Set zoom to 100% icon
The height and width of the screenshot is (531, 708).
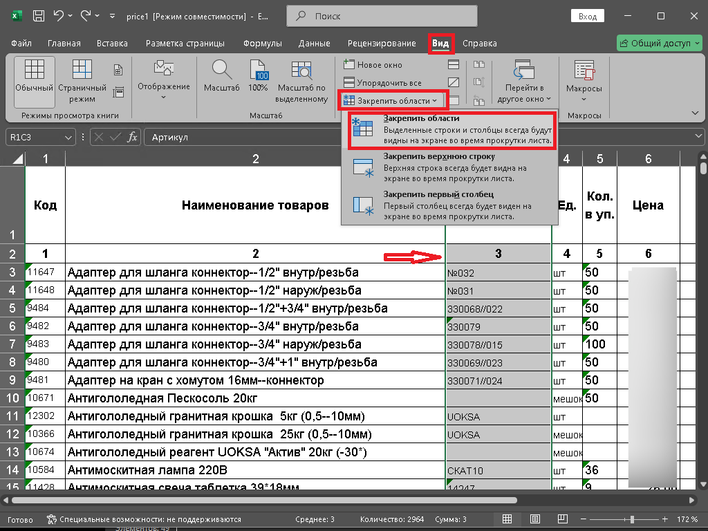(258, 77)
